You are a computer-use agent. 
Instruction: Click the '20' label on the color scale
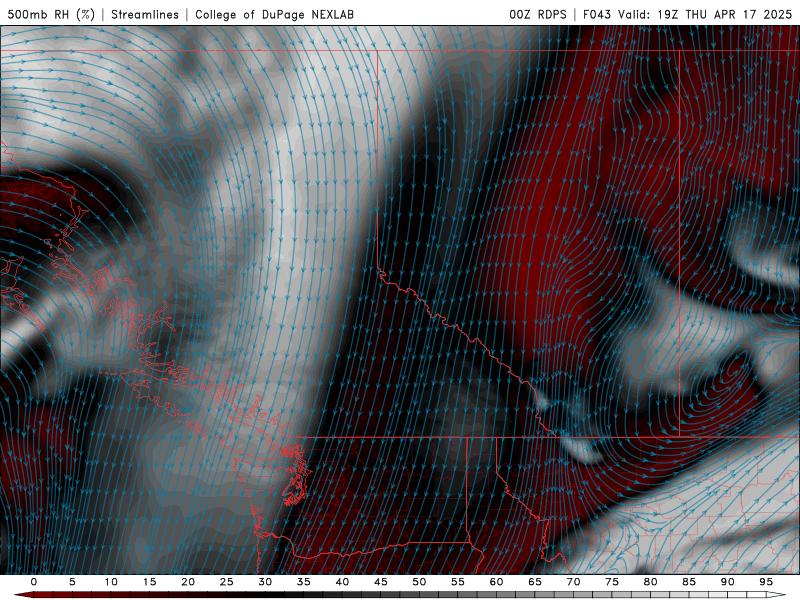point(188,582)
